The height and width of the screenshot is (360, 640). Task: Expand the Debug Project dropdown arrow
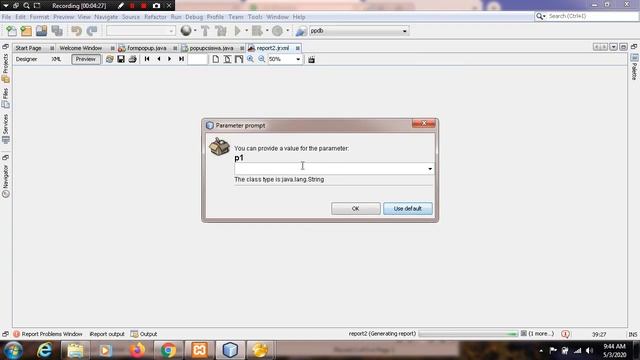coord(267,31)
